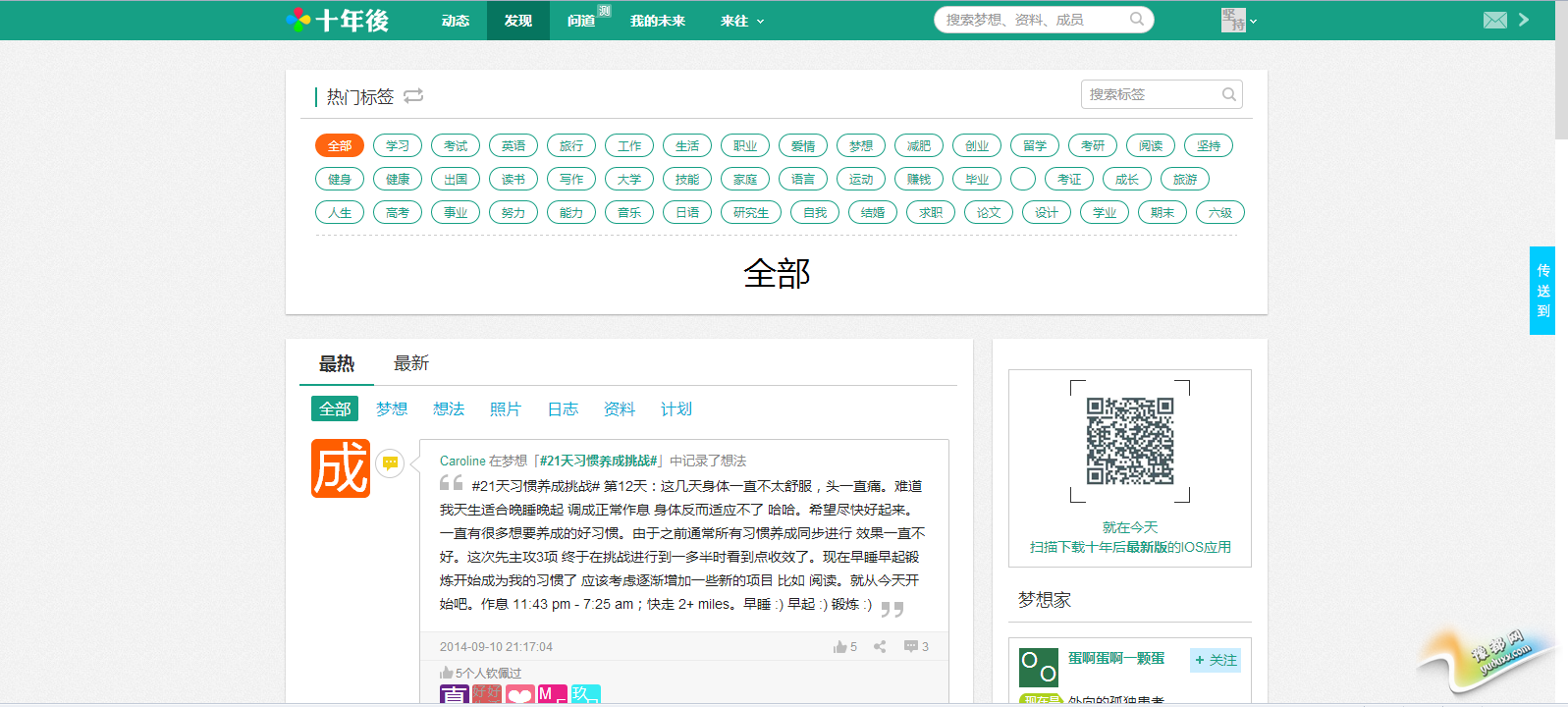The width and height of the screenshot is (1568, 707).
Task: Toggle the 学习 tag filter
Action: pos(398,145)
